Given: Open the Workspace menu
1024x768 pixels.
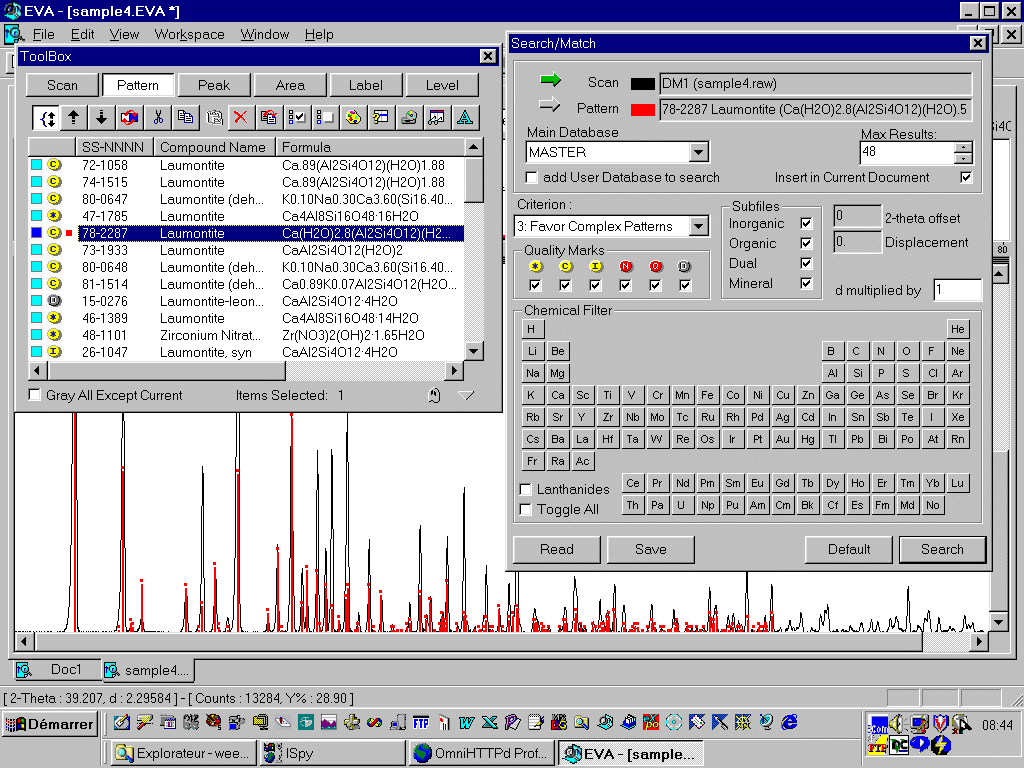Looking at the screenshot, I should 189,35.
